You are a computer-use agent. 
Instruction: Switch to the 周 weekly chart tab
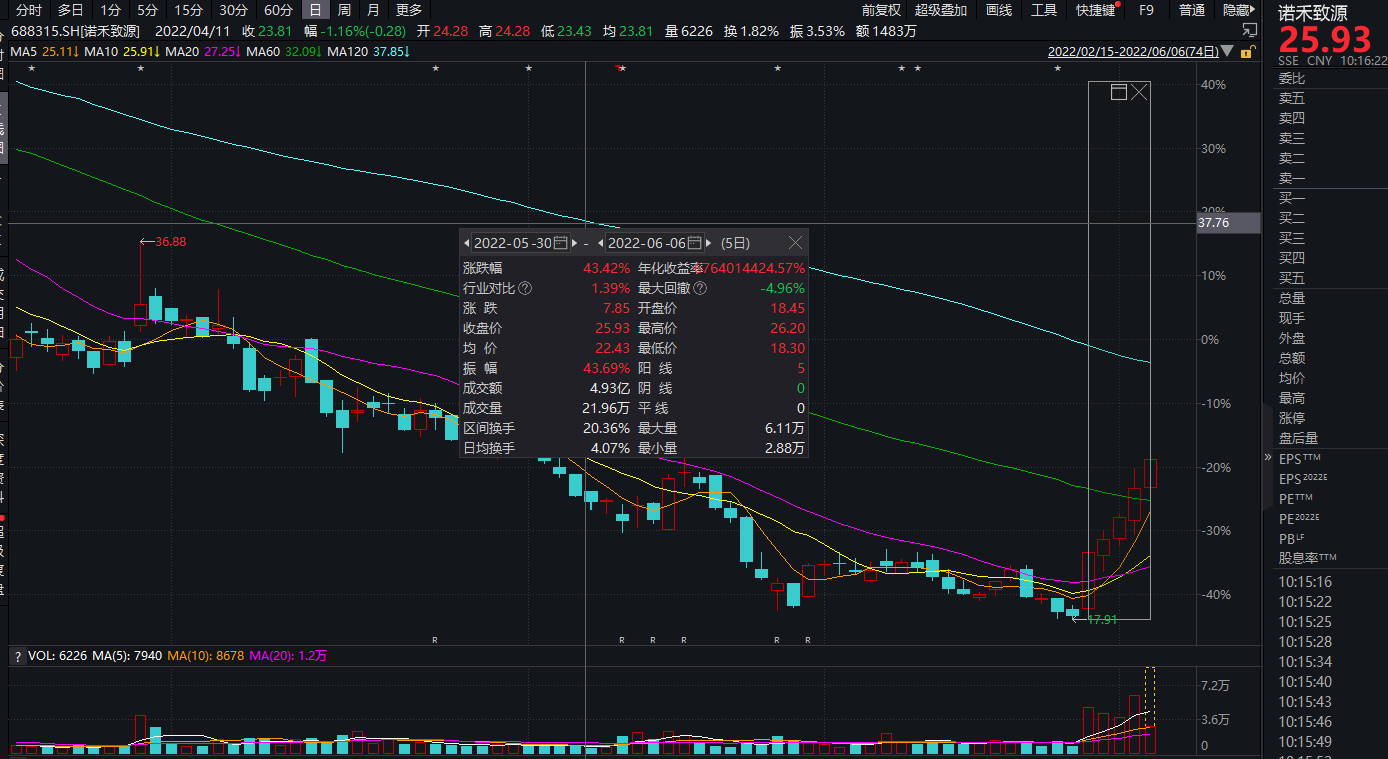pyautogui.click(x=344, y=10)
